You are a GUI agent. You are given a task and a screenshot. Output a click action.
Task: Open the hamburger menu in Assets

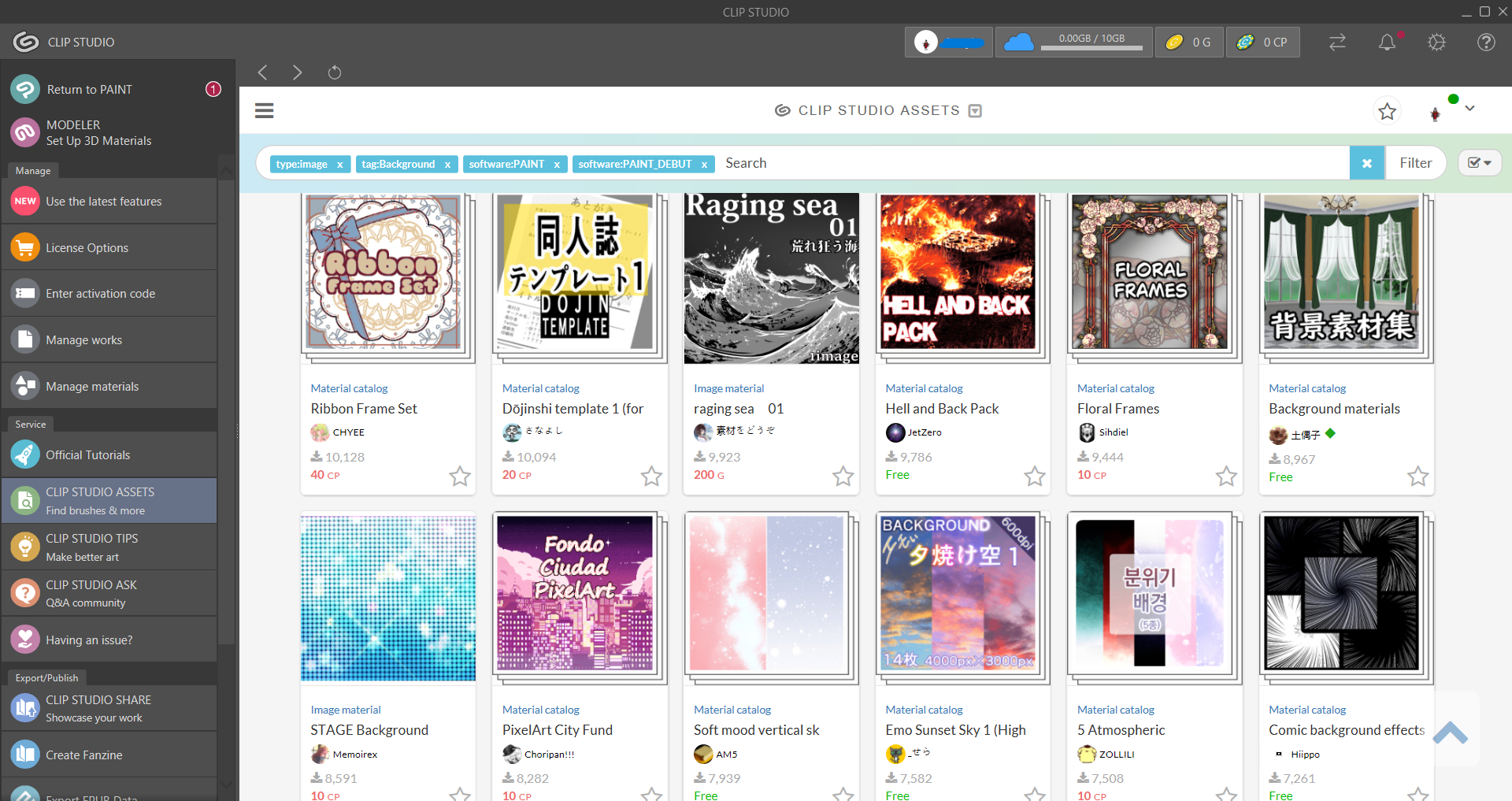265,111
